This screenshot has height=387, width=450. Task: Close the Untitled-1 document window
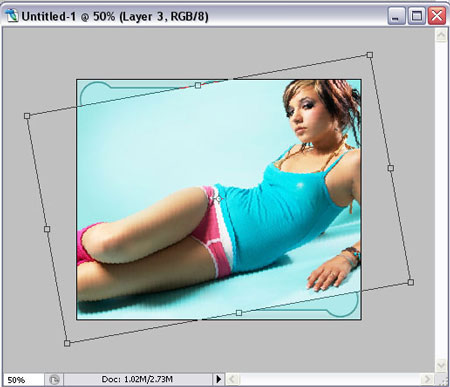pos(437,16)
